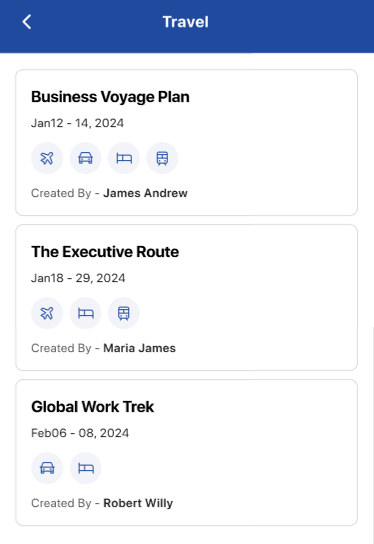
Task: Click the Feb06 - 08, 2024 date
Action: coord(80,433)
